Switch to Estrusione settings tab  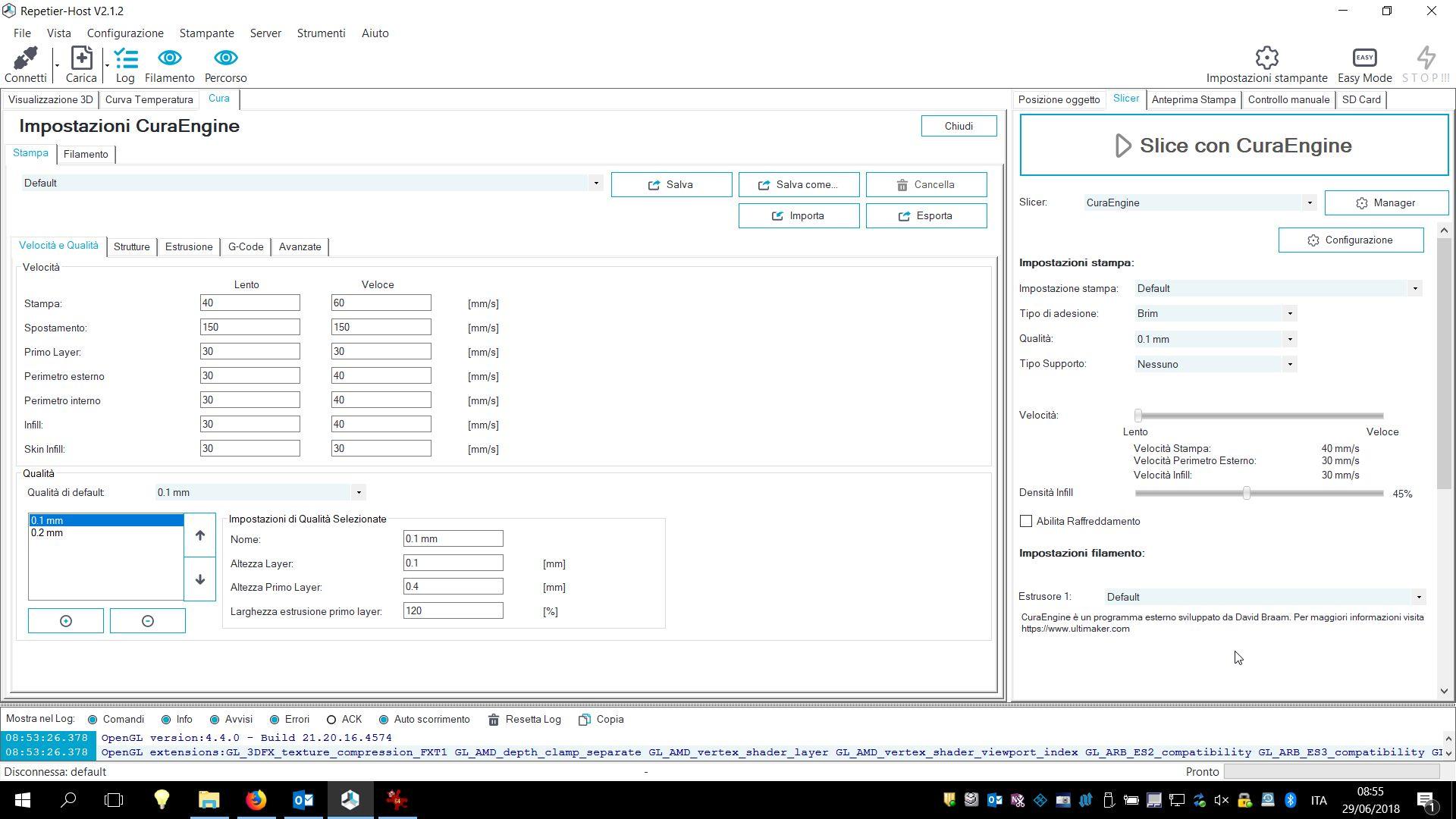click(189, 247)
